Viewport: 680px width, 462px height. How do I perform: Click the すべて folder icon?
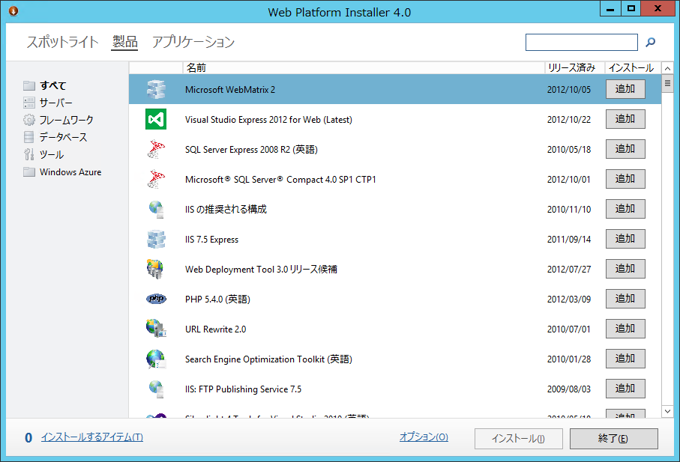[x=29, y=85]
